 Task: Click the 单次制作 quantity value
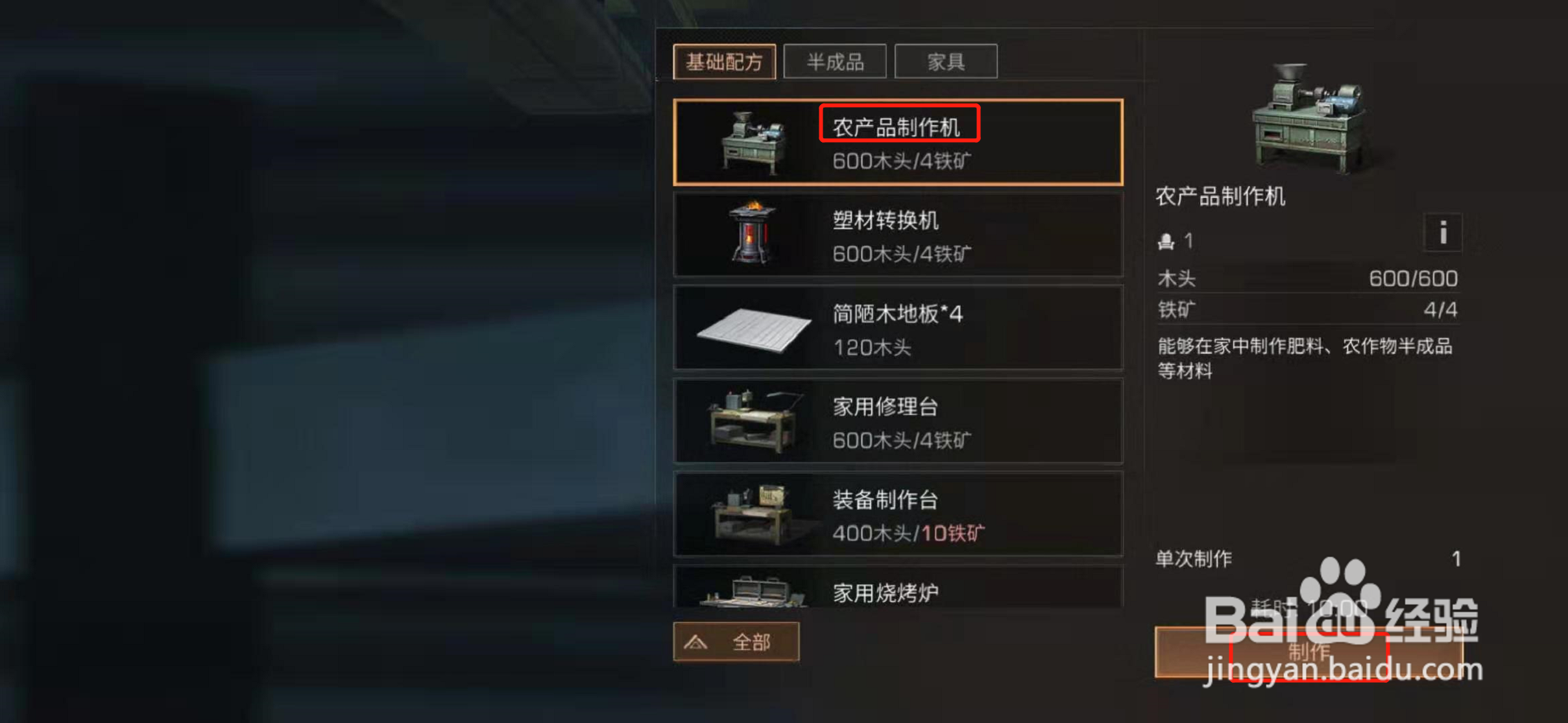point(1456,559)
